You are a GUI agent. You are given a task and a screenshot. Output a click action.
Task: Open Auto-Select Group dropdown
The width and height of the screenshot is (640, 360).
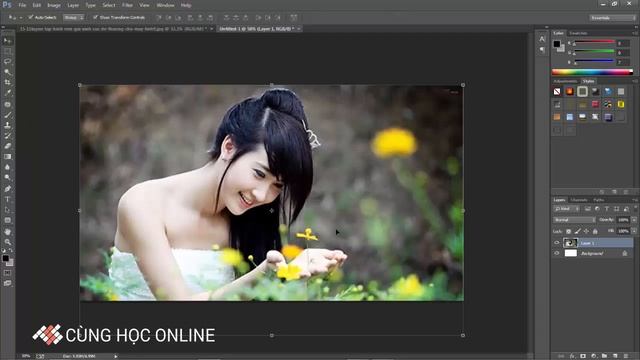pyautogui.click(x=73, y=18)
